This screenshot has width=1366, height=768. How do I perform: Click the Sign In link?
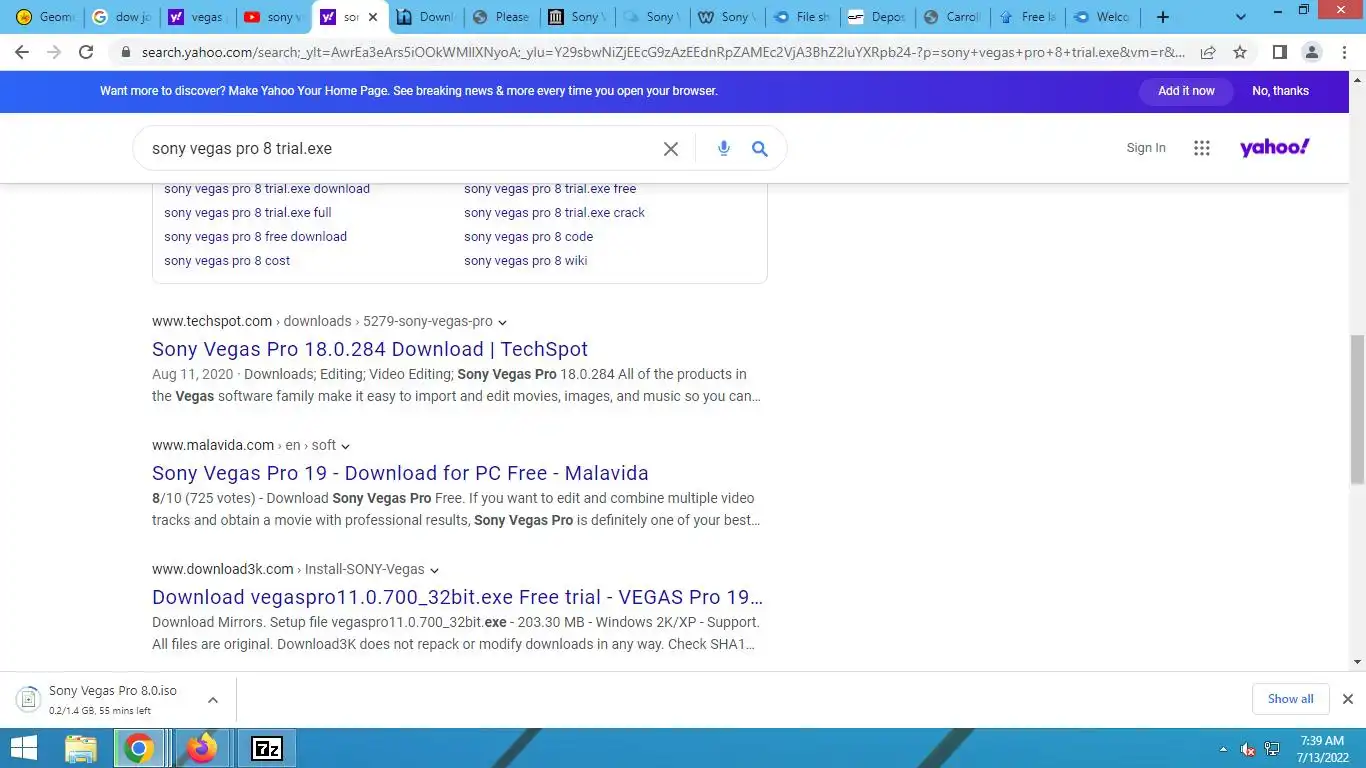pos(1146,148)
